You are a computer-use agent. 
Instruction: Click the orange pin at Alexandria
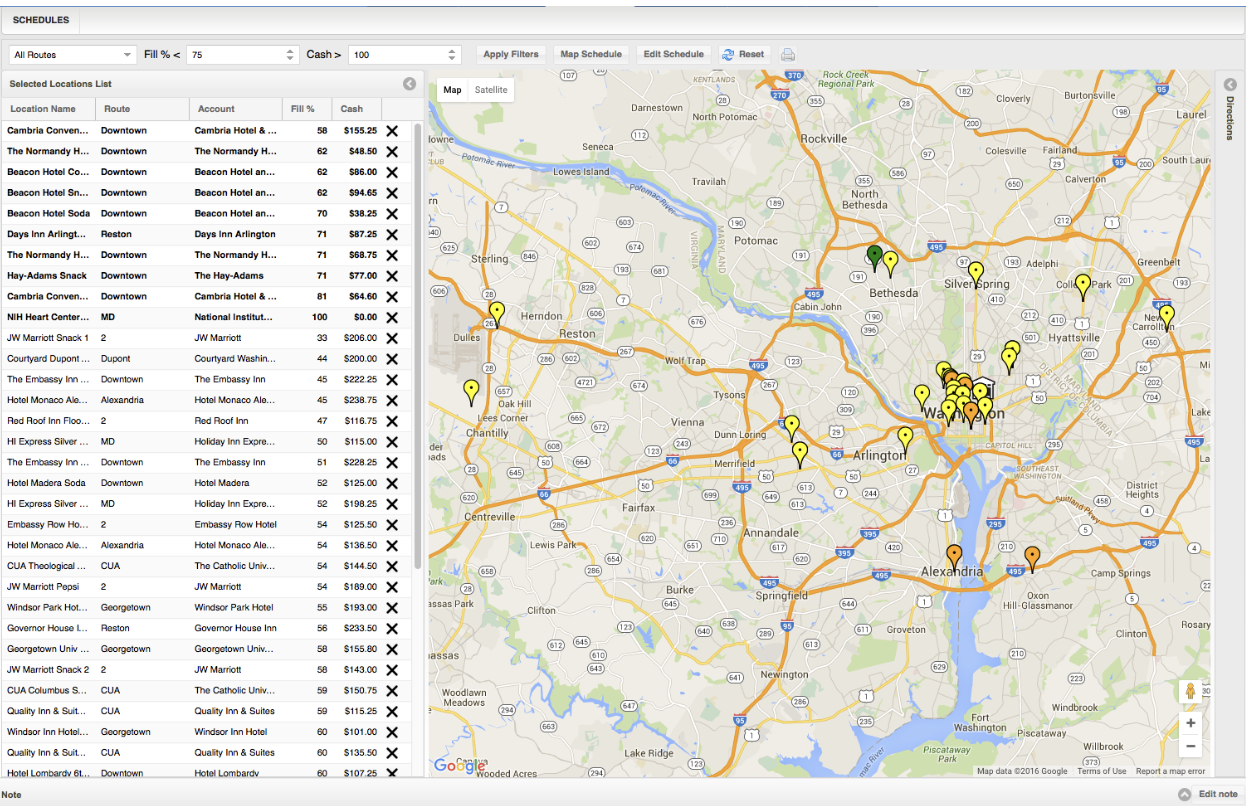click(954, 557)
